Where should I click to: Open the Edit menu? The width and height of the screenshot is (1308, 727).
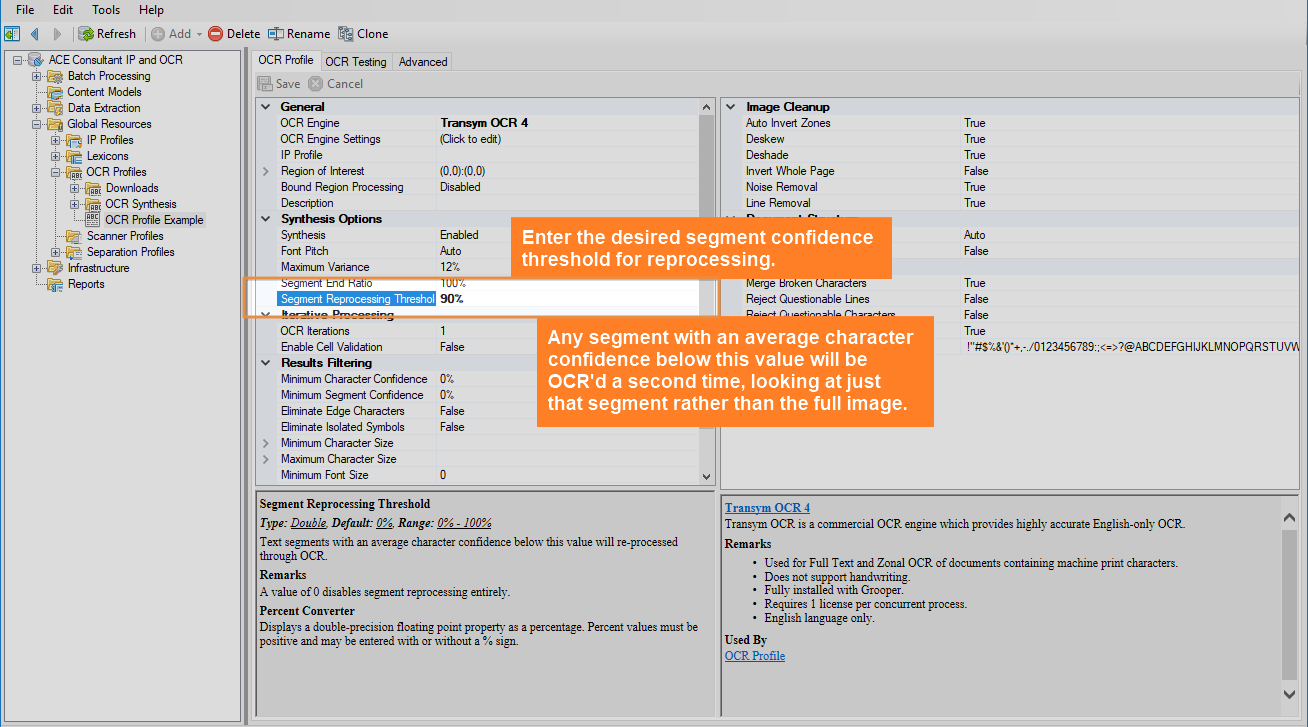[x=63, y=10]
